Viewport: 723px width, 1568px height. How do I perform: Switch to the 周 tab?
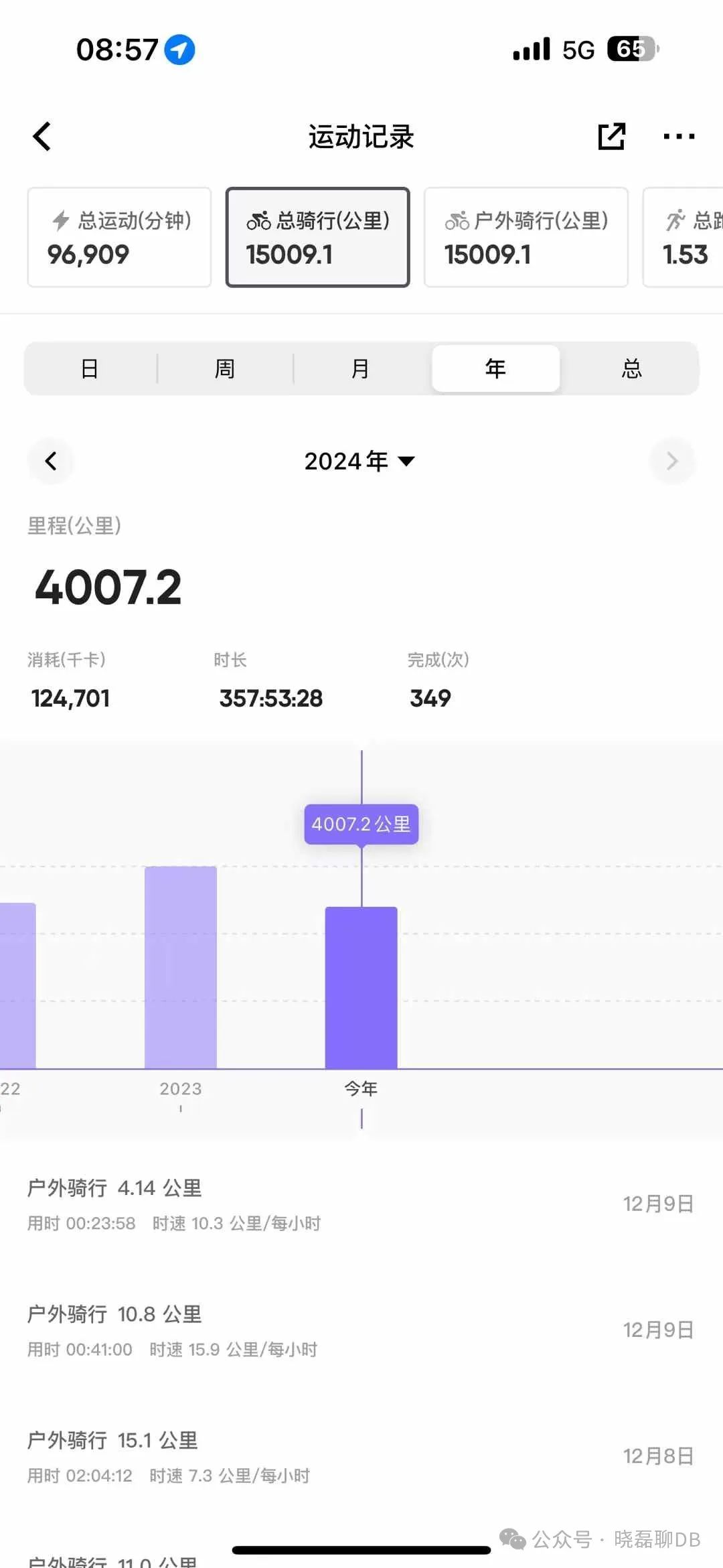[x=225, y=368]
